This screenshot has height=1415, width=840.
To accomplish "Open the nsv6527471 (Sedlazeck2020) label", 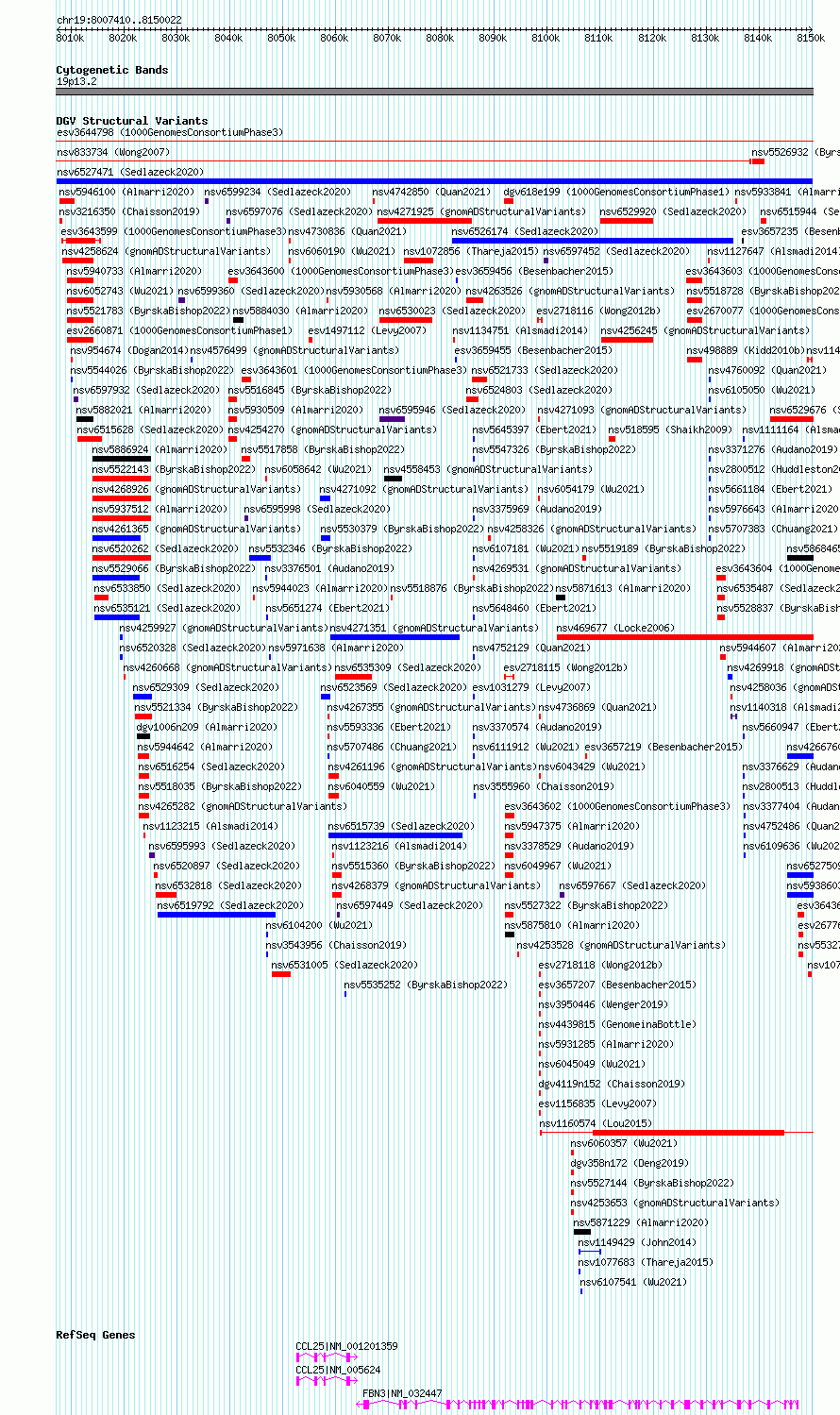I will [130, 172].
